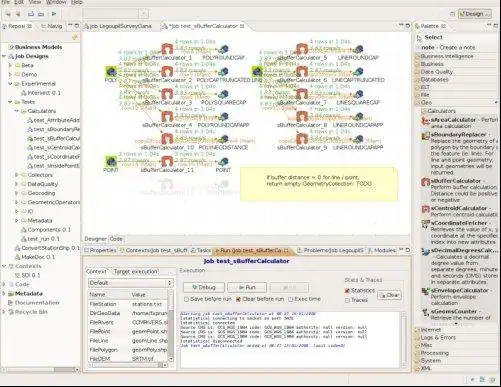Collapse the Experimental folder
Screen dimensions: 501x387
pyautogui.click(x=10, y=84)
